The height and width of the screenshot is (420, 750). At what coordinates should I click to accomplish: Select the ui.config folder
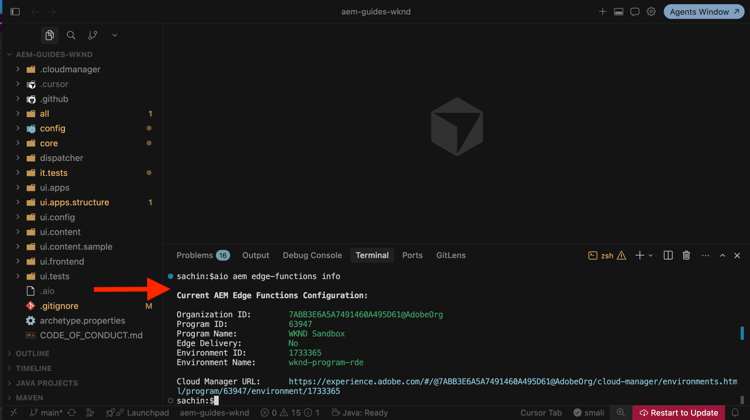tap(57, 217)
